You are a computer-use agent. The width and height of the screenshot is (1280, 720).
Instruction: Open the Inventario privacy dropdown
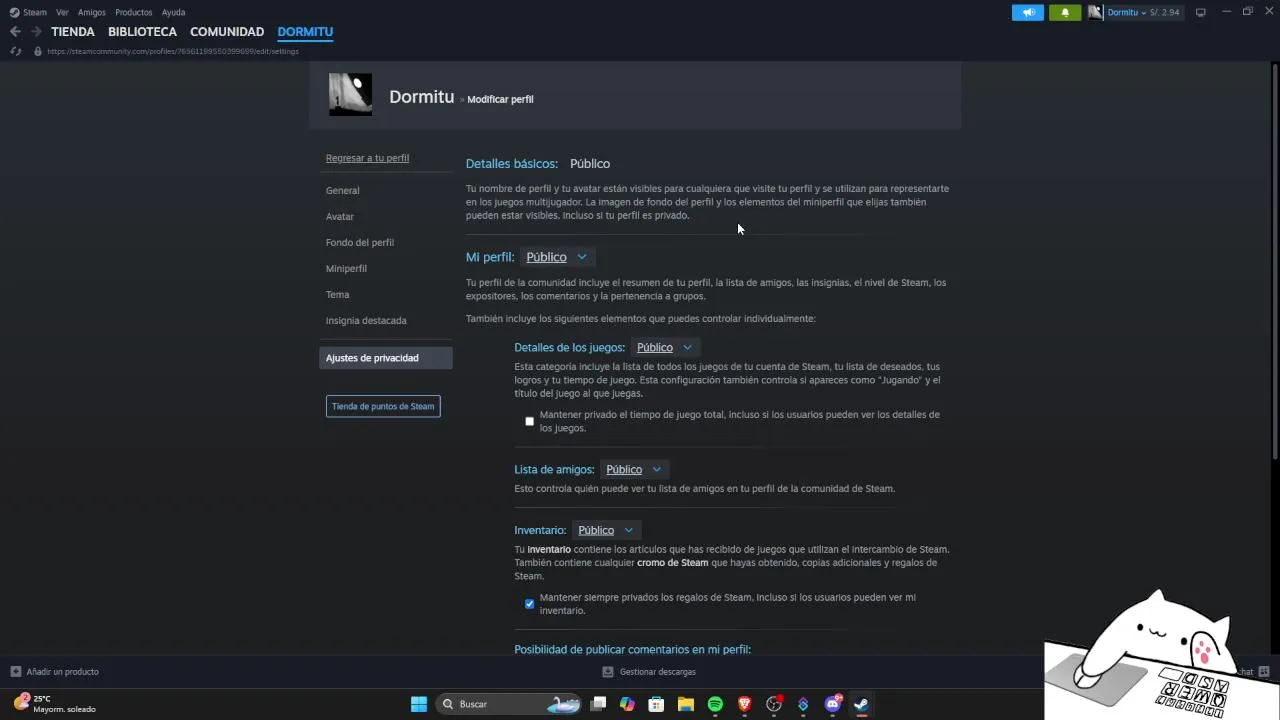[x=606, y=530]
